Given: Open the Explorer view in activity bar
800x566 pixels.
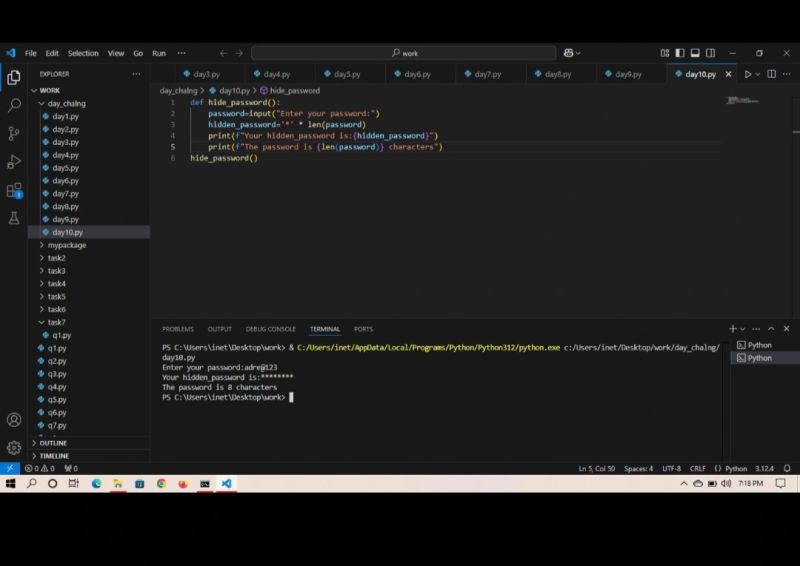Looking at the screenshot, I should click(x=14, y=77).
